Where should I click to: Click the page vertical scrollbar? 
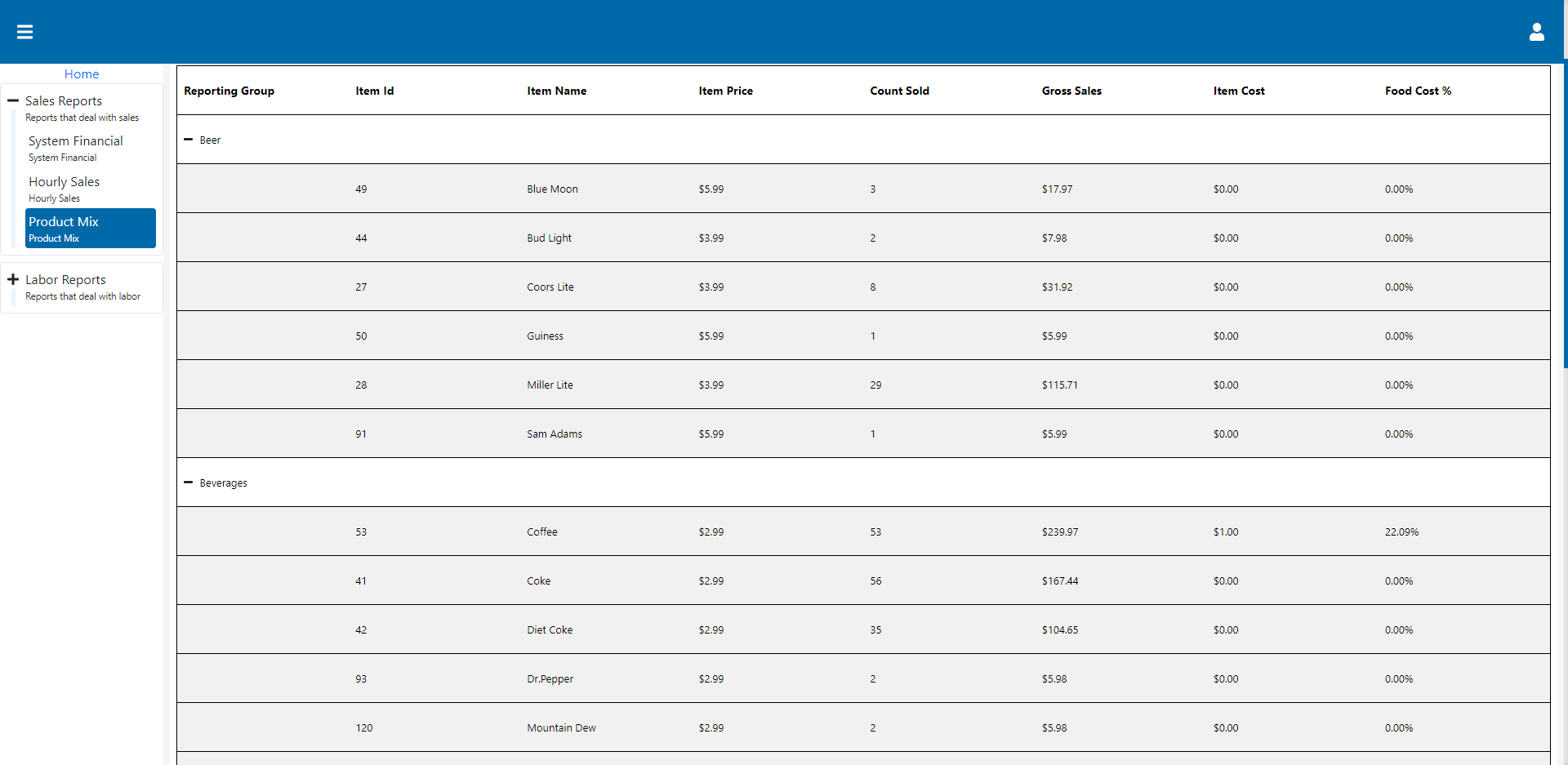[x=1565, y=212]
